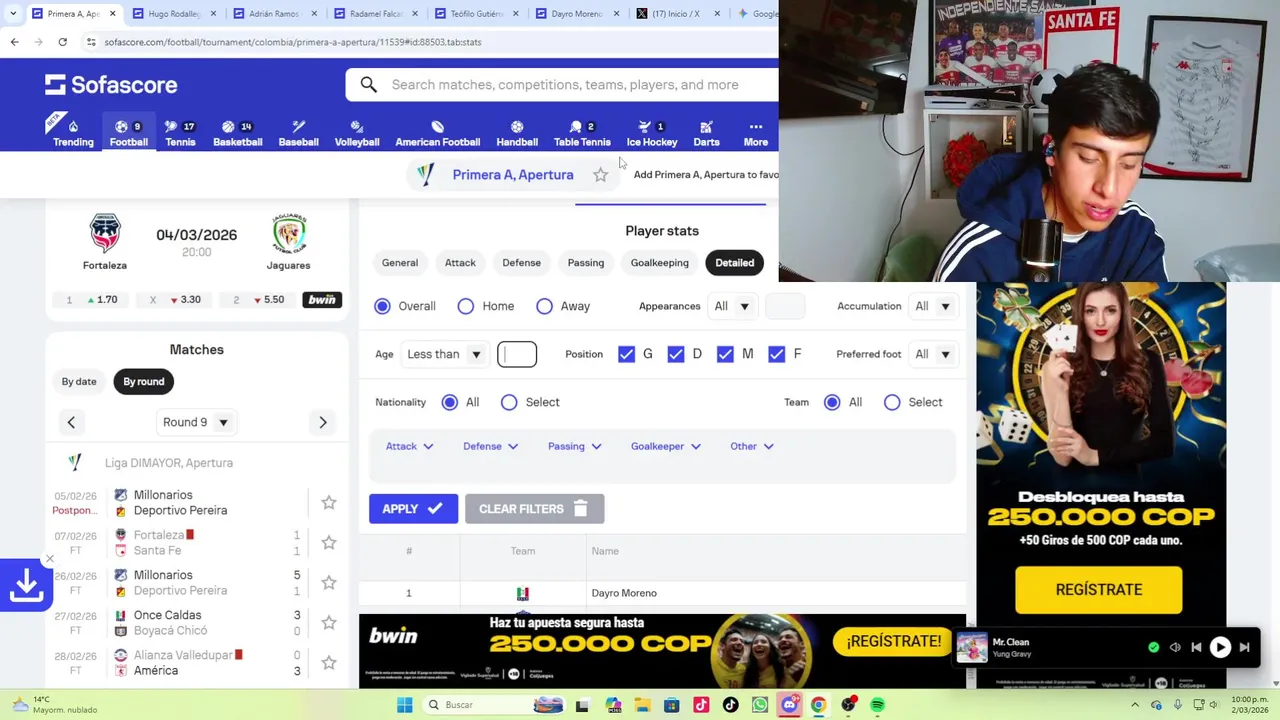The width and height of the screenshot is (1280, 720).
Task: Select the Overall radio button
Action: pyautogui.click(x=382, y=306)
